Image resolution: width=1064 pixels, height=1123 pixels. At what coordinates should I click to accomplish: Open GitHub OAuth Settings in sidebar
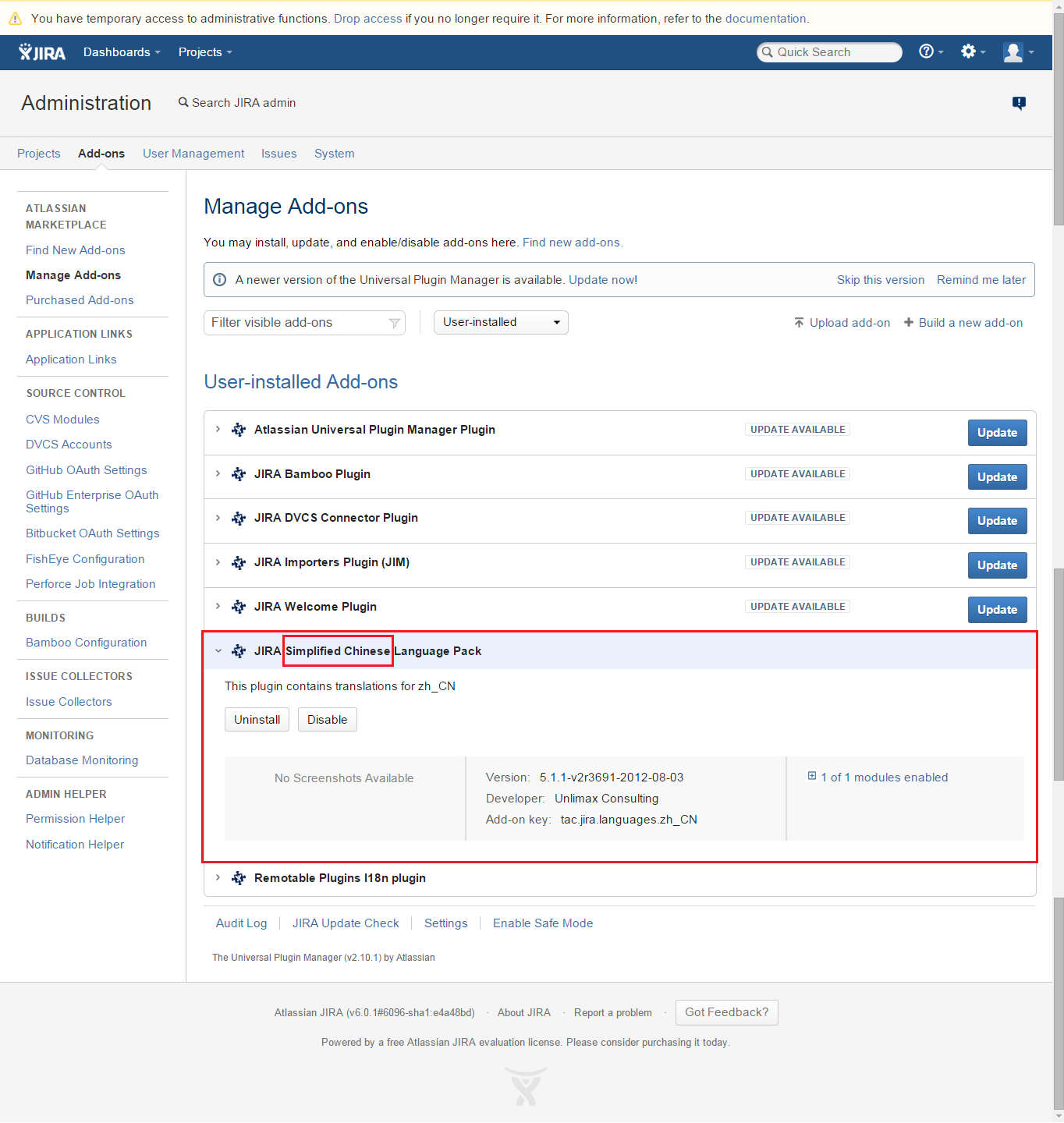(x=87, y=470)
